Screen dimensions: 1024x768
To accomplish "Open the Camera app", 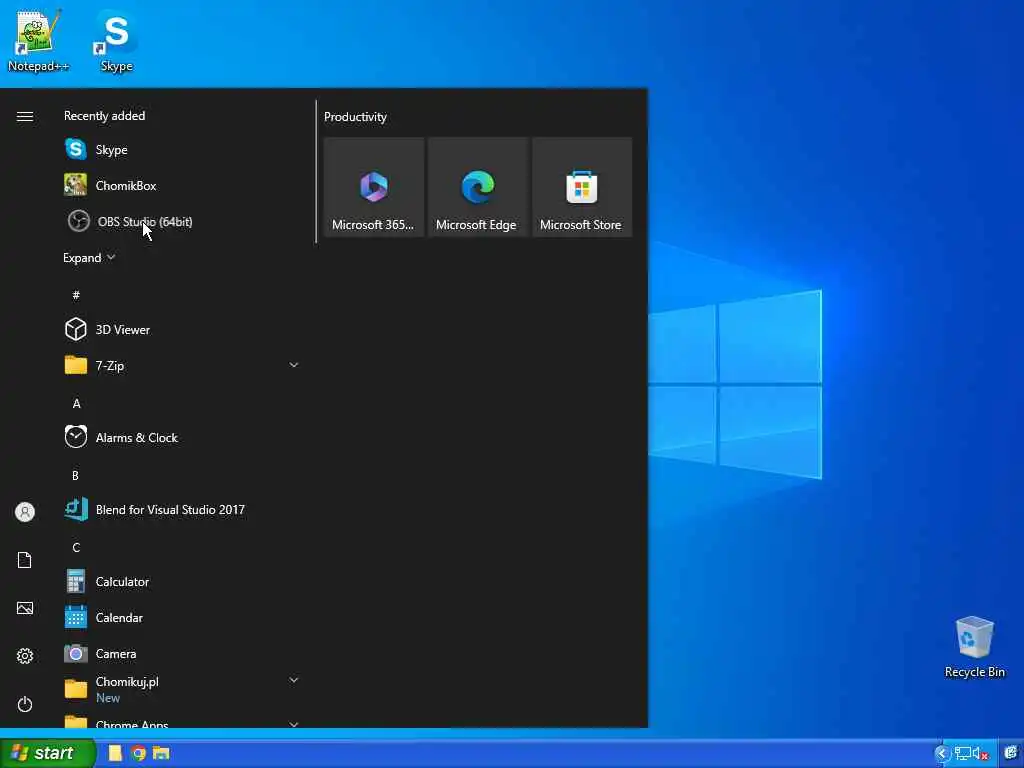I will (x=182, y=653).
